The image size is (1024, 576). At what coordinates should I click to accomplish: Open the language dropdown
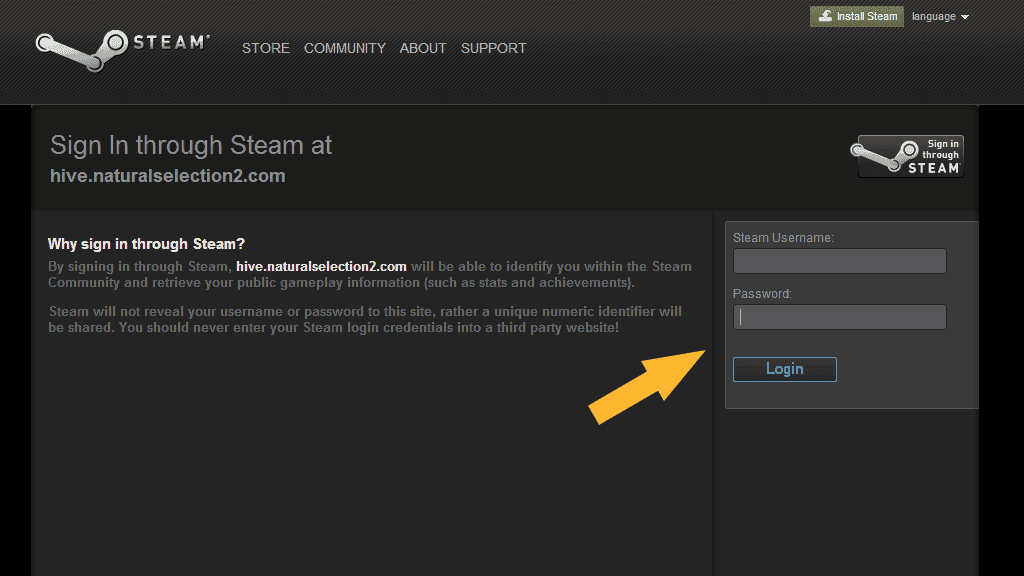(x=940, y=16)
